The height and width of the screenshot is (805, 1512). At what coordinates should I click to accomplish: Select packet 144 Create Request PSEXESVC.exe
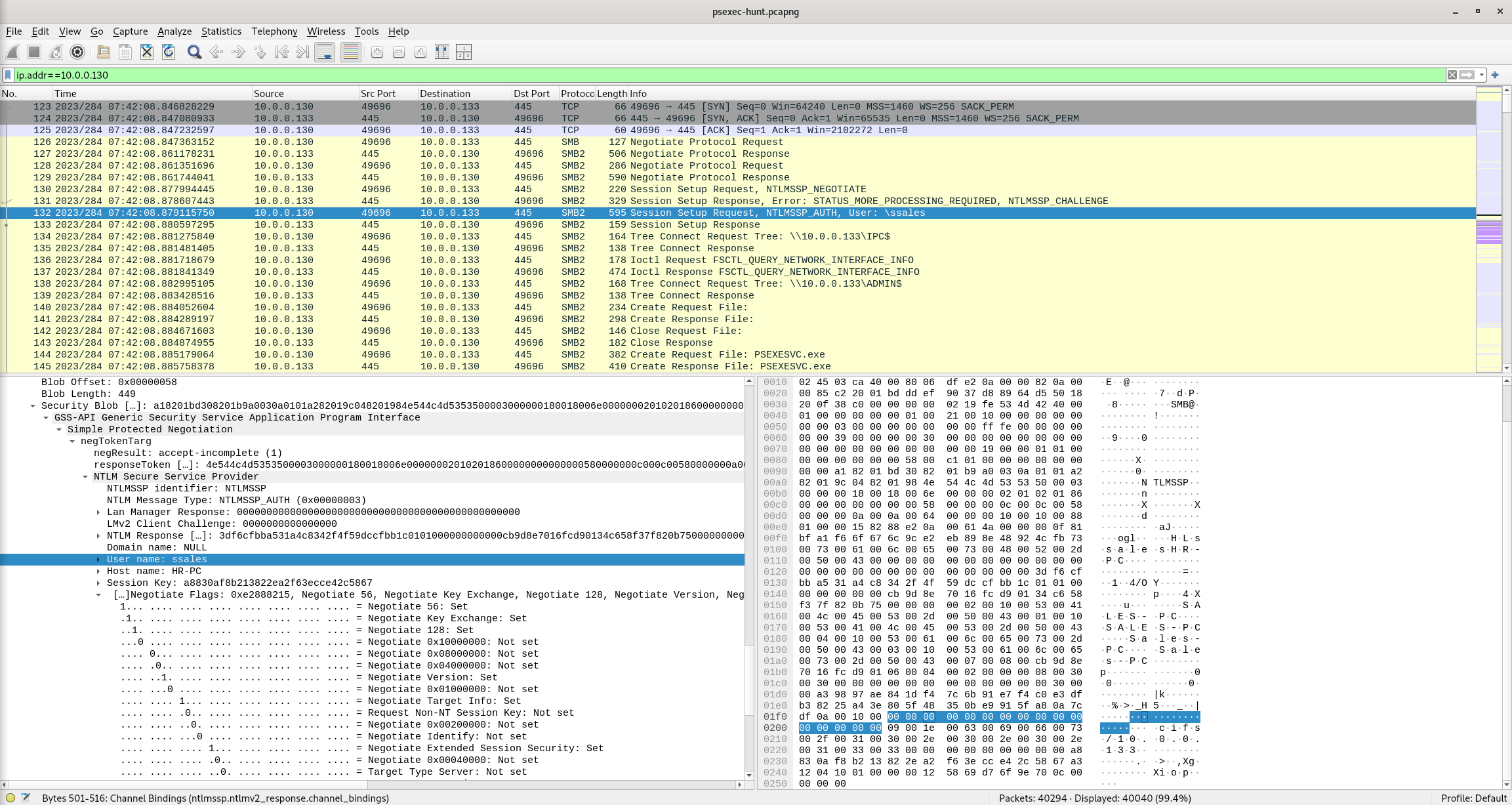(738, 354)
